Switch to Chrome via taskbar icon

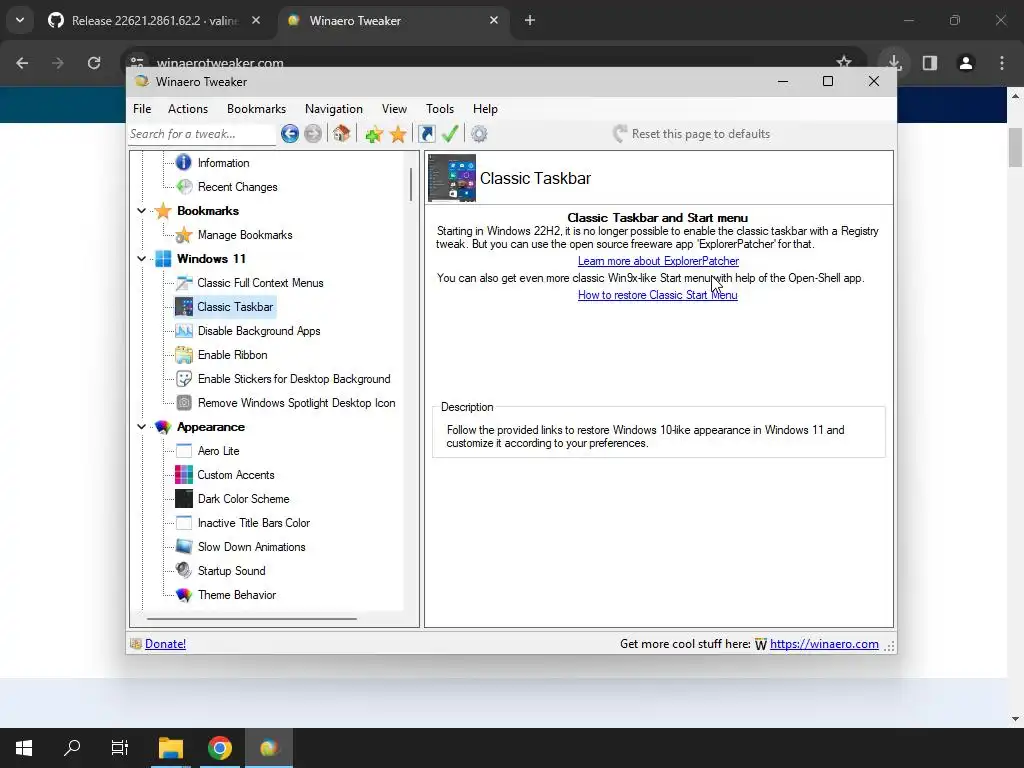click(x=220, y=748)
